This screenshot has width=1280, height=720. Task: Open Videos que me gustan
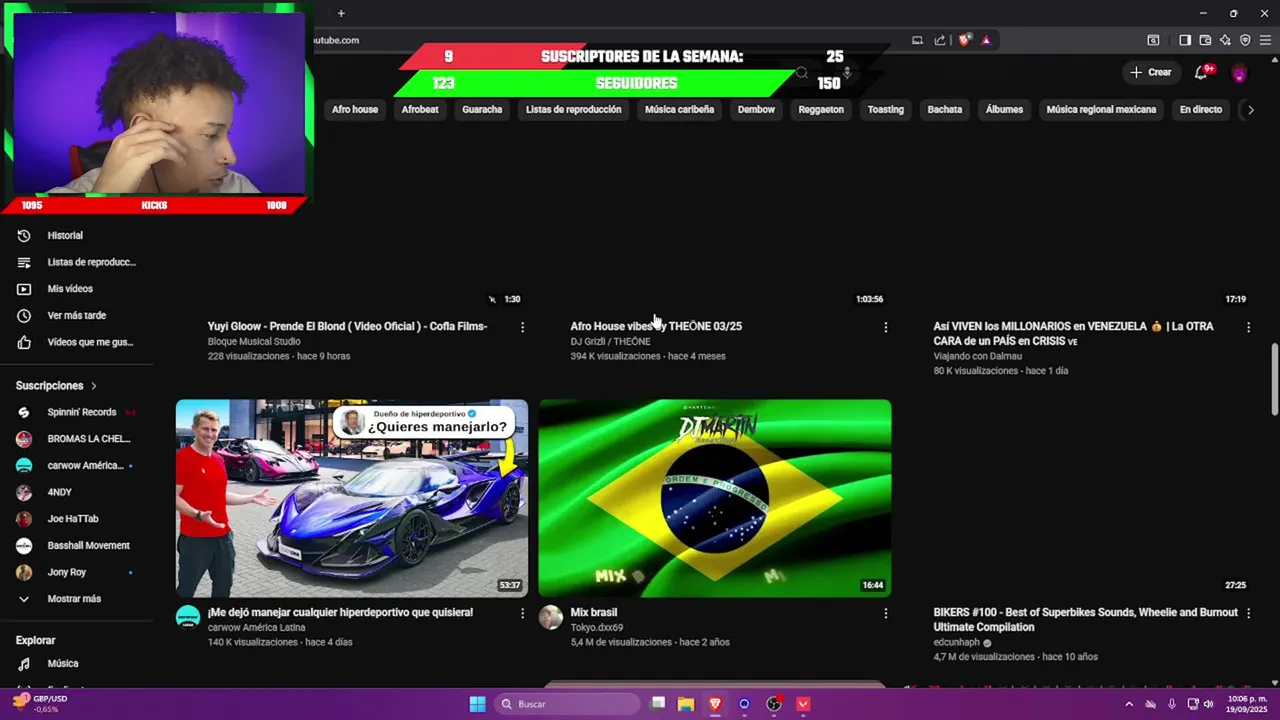click(x=76, y=342)
